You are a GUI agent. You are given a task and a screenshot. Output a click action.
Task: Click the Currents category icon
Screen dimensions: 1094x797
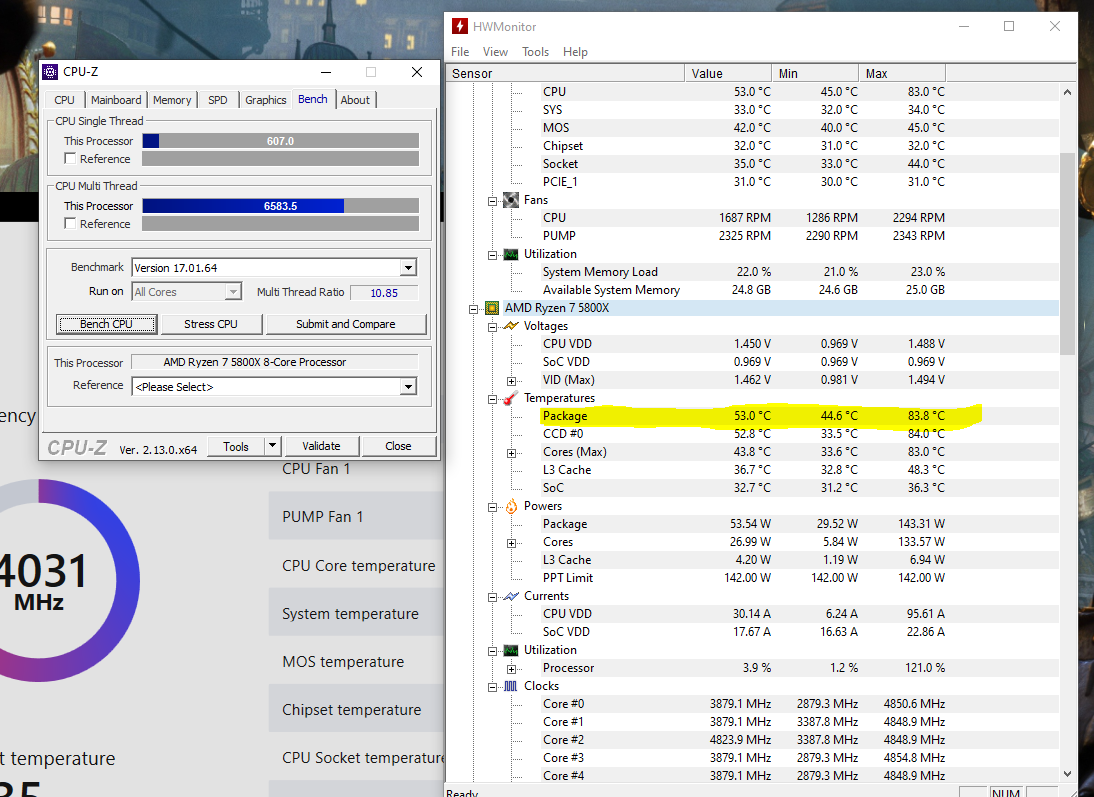click(511, 596)
